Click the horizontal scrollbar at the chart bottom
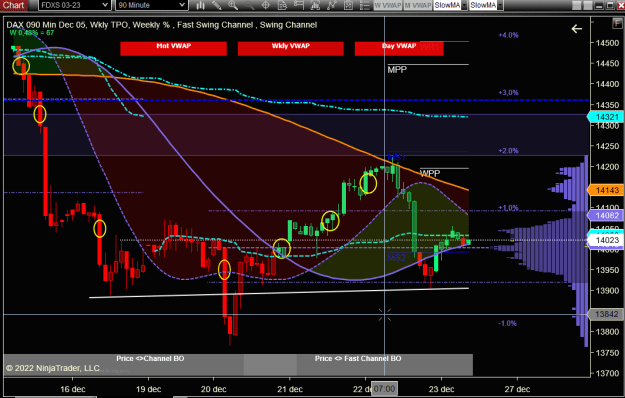The image size is (625, 398). pyautogui.click(x=56, y=396)
